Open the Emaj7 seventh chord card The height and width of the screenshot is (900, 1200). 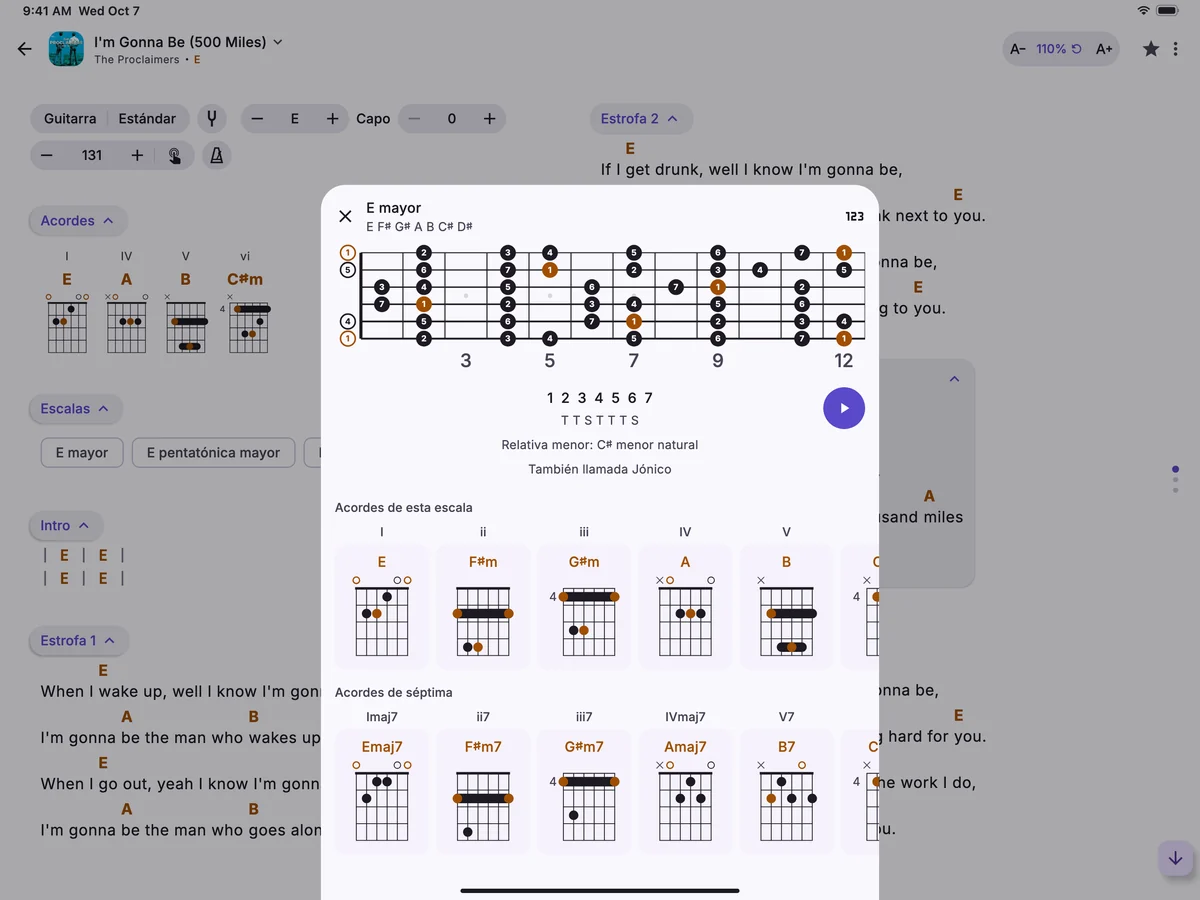click(x=382, y=791)
